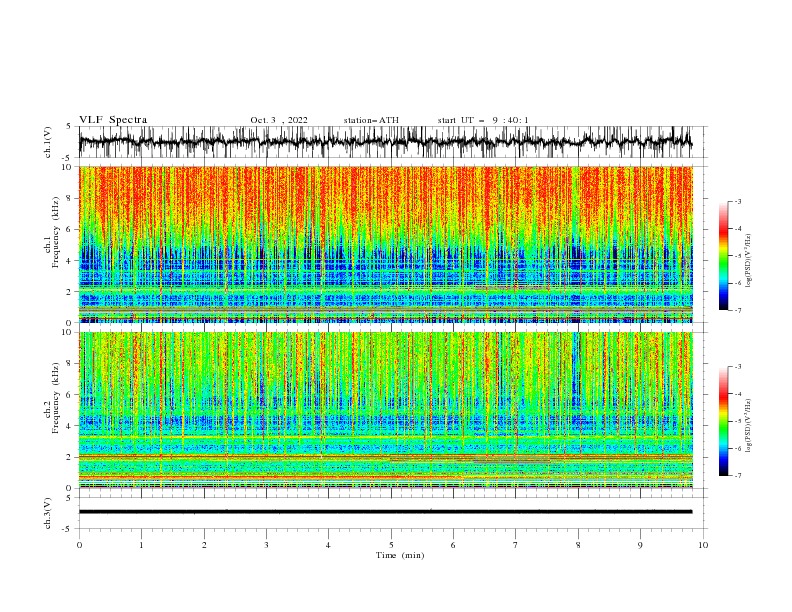Screen dimensions: 792x612
Task: Click the "-5" tick on ch.1 colorbar
Action: click(x=737, y=256)
